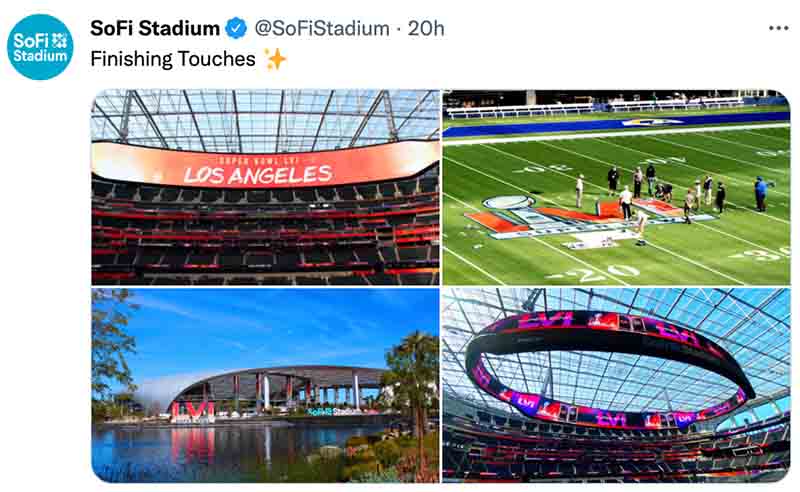The image size is (800, 492).
Task: Open the tweet via 20h timestamp
Action: [426, 28]
